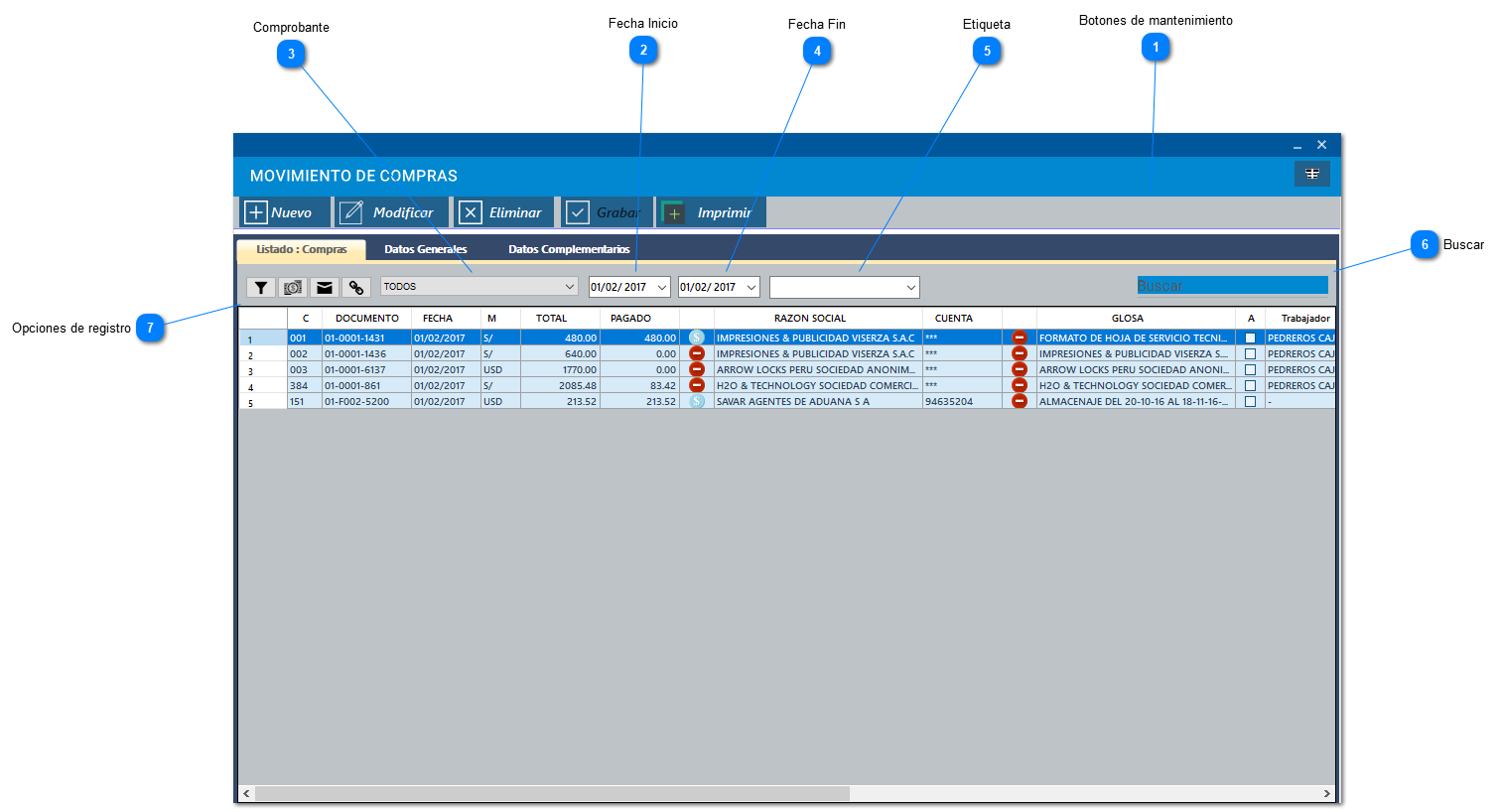Toggle checkbox A in ALMACENAJE row

point(1250,402)
